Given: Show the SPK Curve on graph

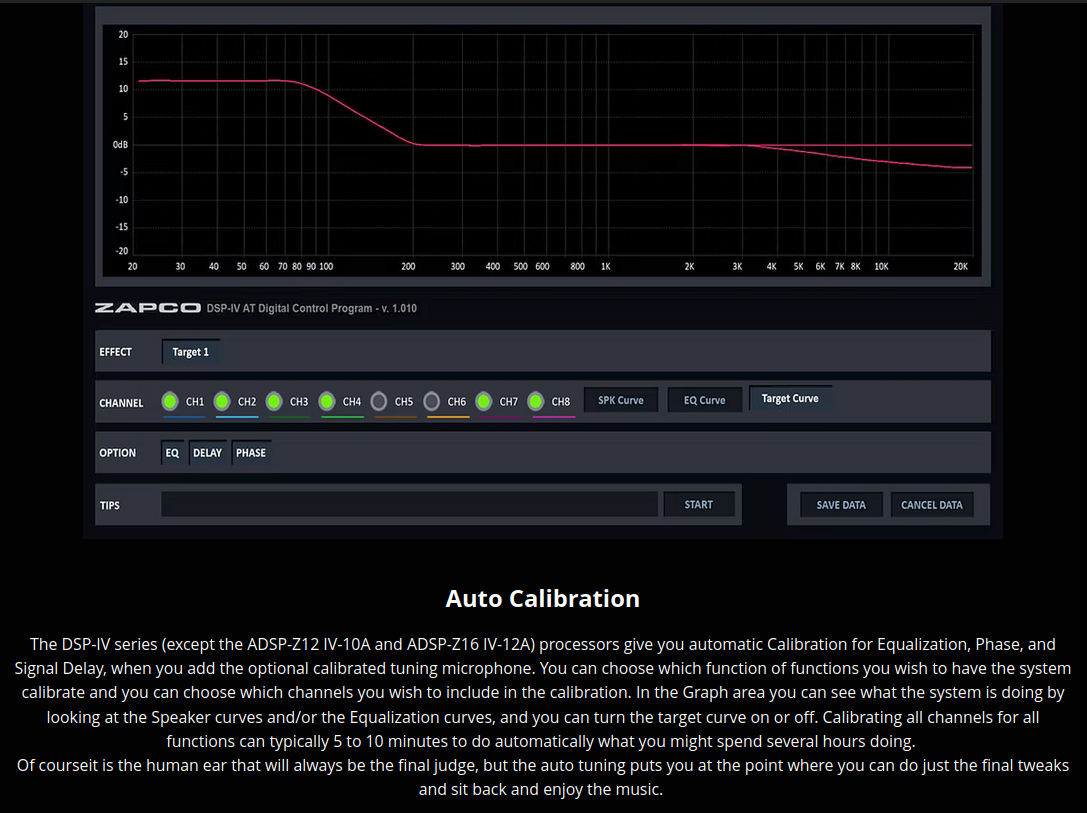Looking at the screenshot, I should [x=621, y=400].
